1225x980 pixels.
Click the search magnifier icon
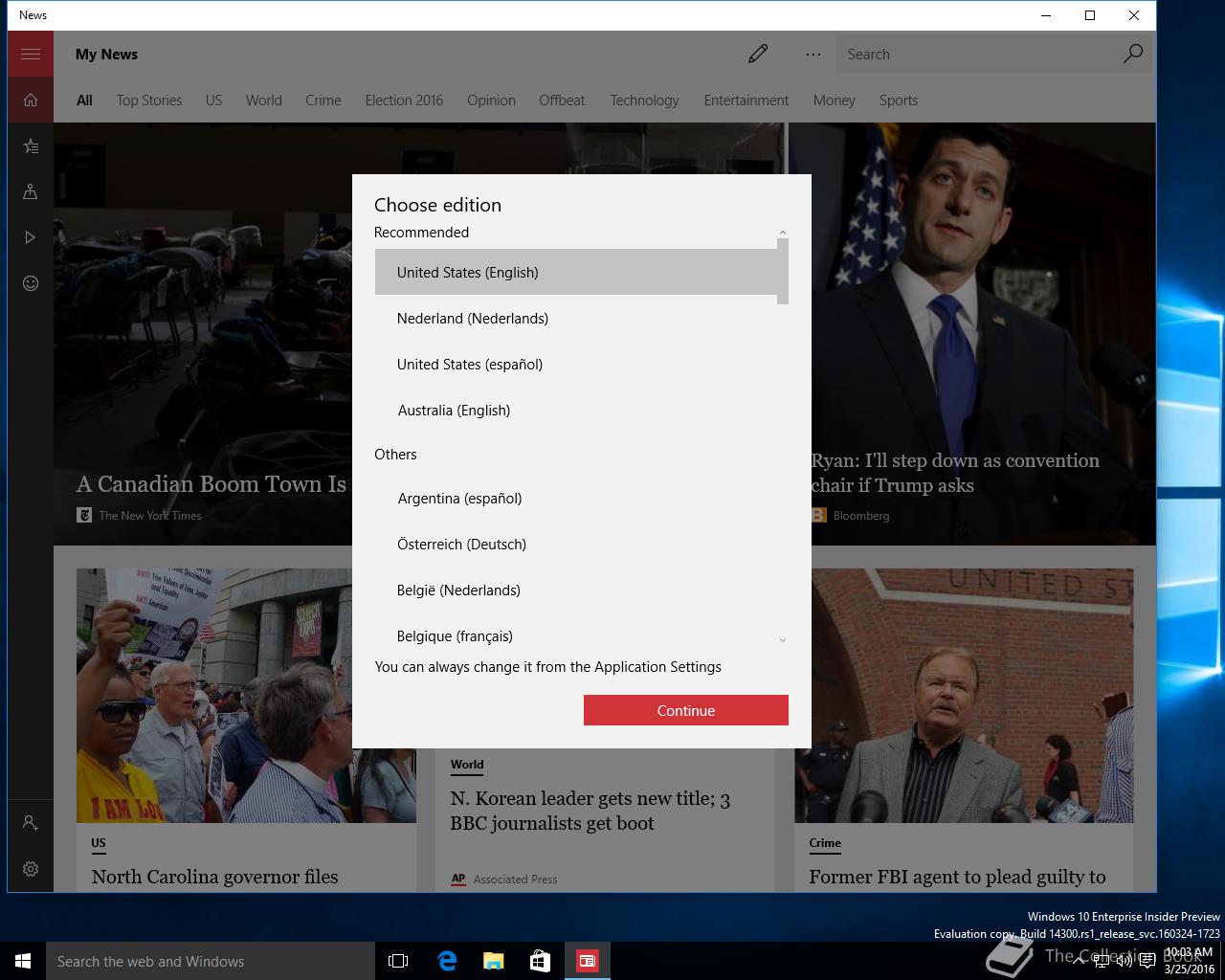[x=1133, y=54]
